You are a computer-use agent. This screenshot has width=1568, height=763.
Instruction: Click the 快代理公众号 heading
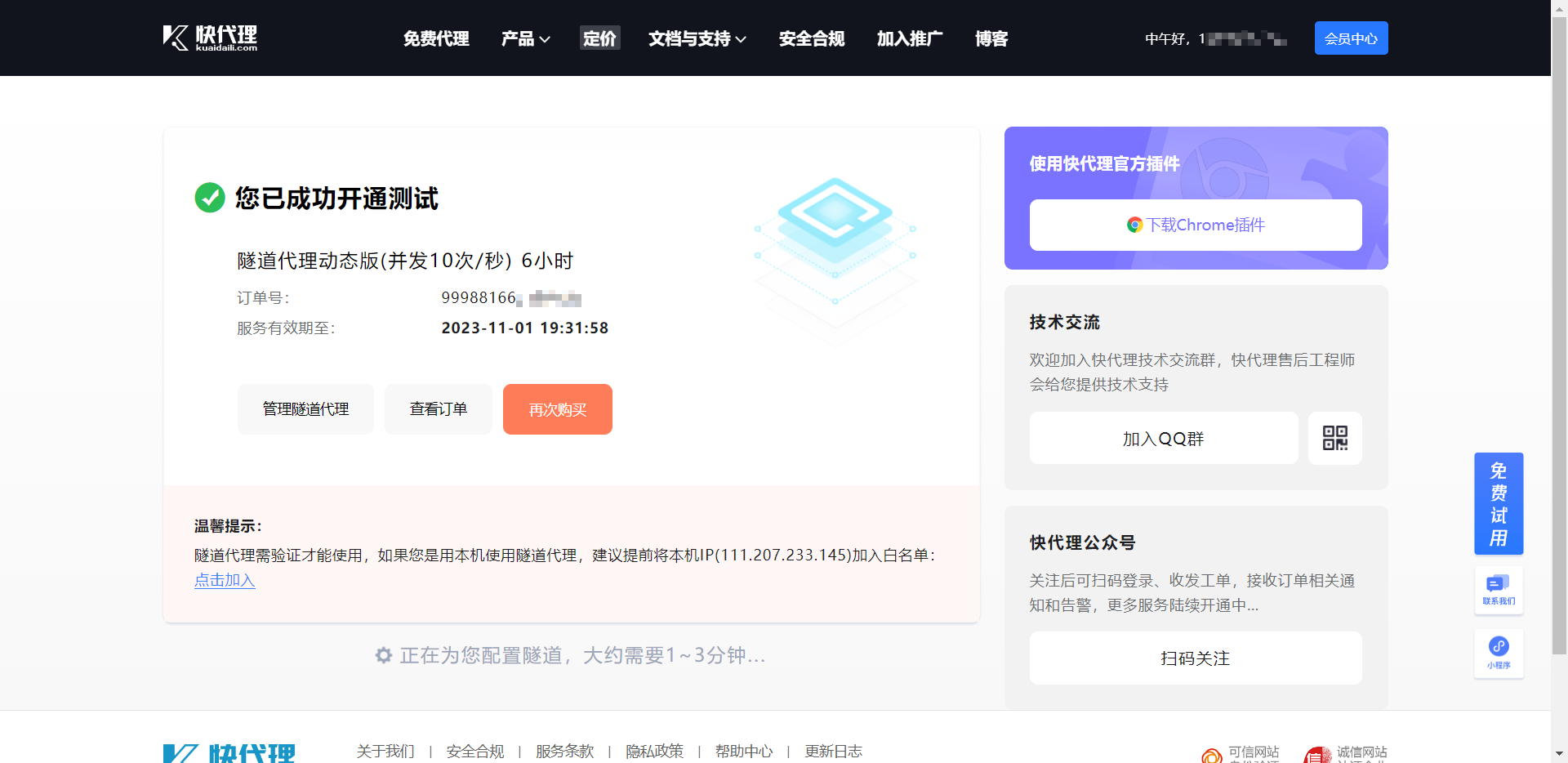pyautogui.click(x=1082, y=542)
